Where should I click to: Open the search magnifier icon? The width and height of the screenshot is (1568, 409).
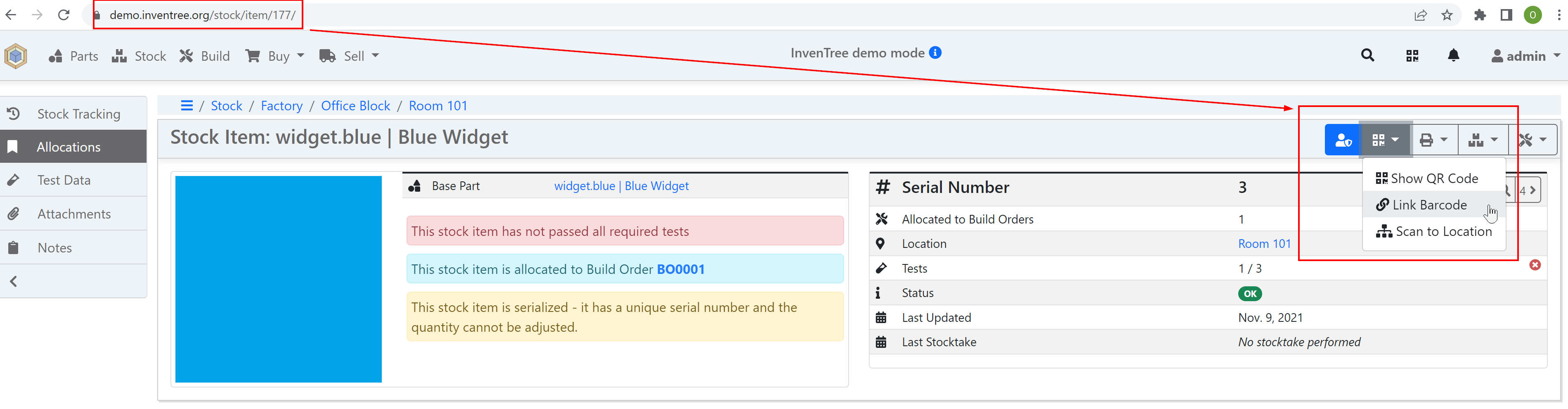[1367, 56]
